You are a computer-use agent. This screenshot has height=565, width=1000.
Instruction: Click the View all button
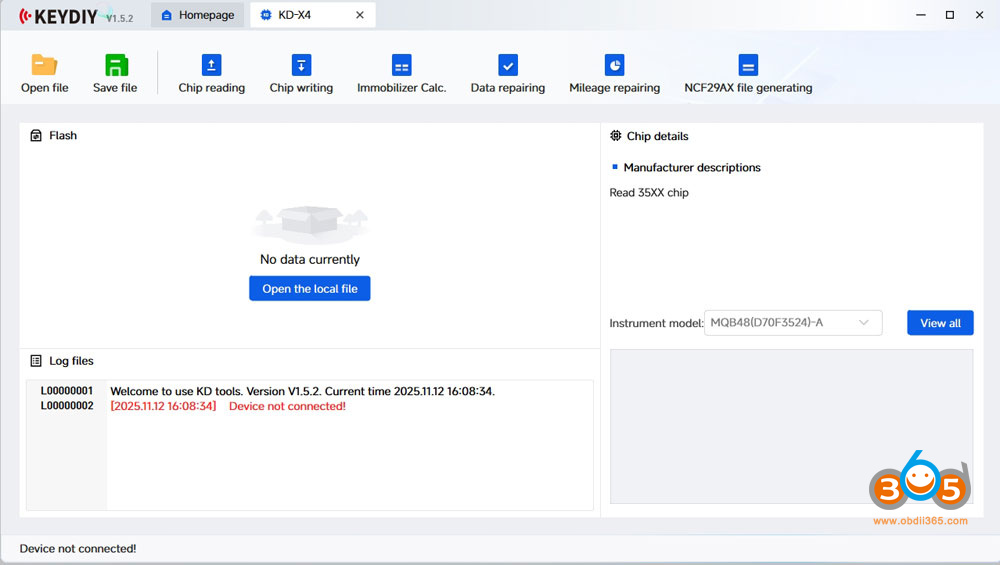[x=939, y=323]
